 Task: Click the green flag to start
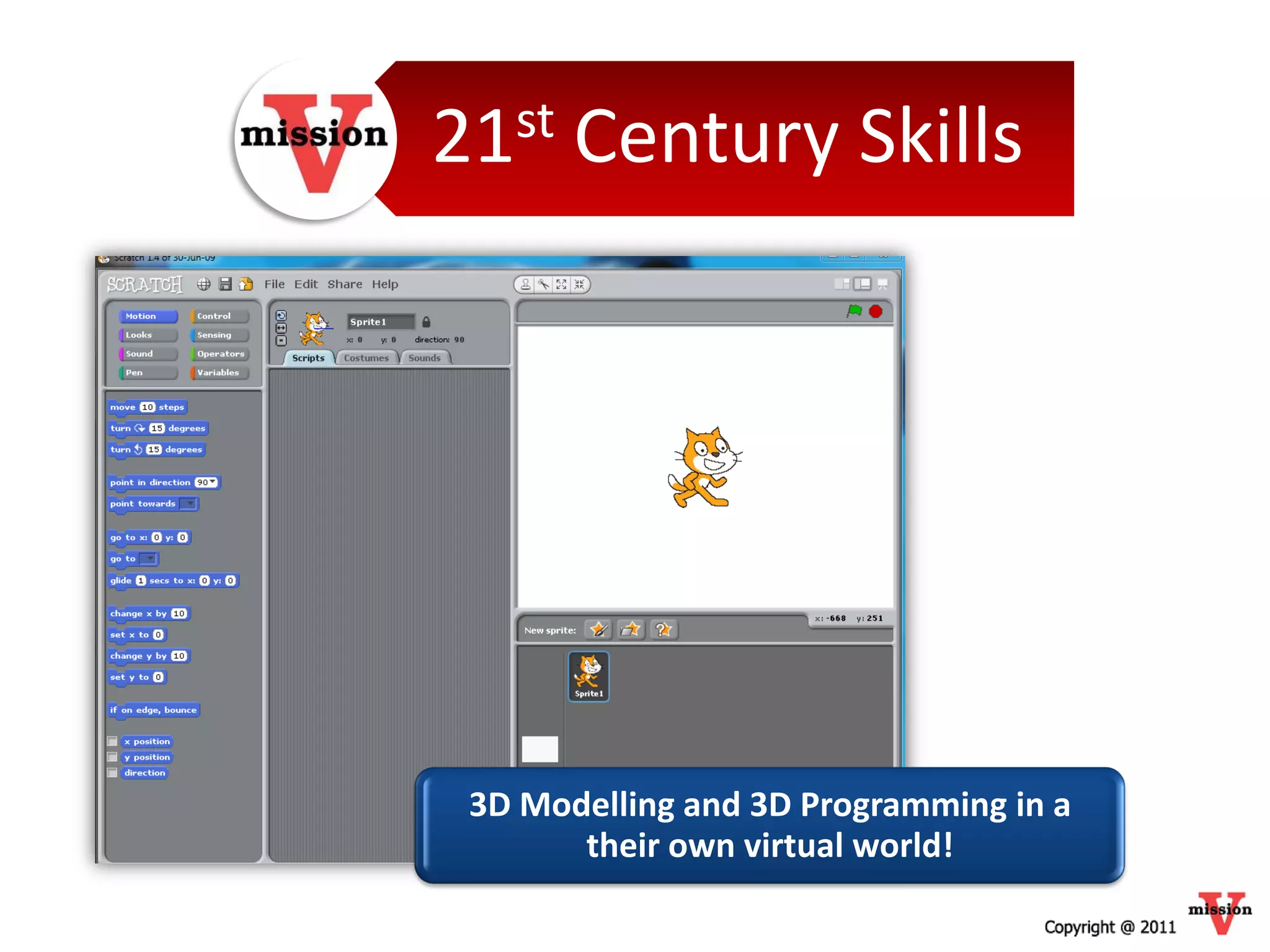pyautogui.click(x=854, y=311)
